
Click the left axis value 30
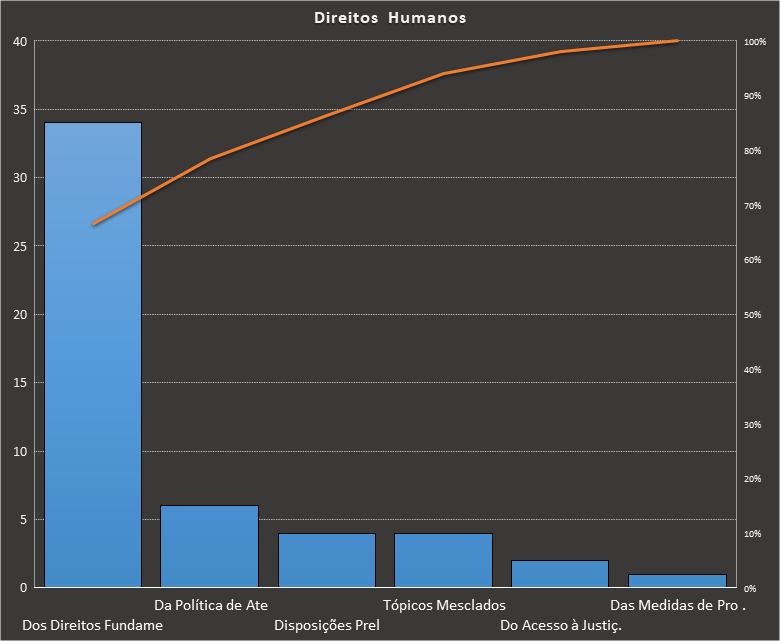20,178
